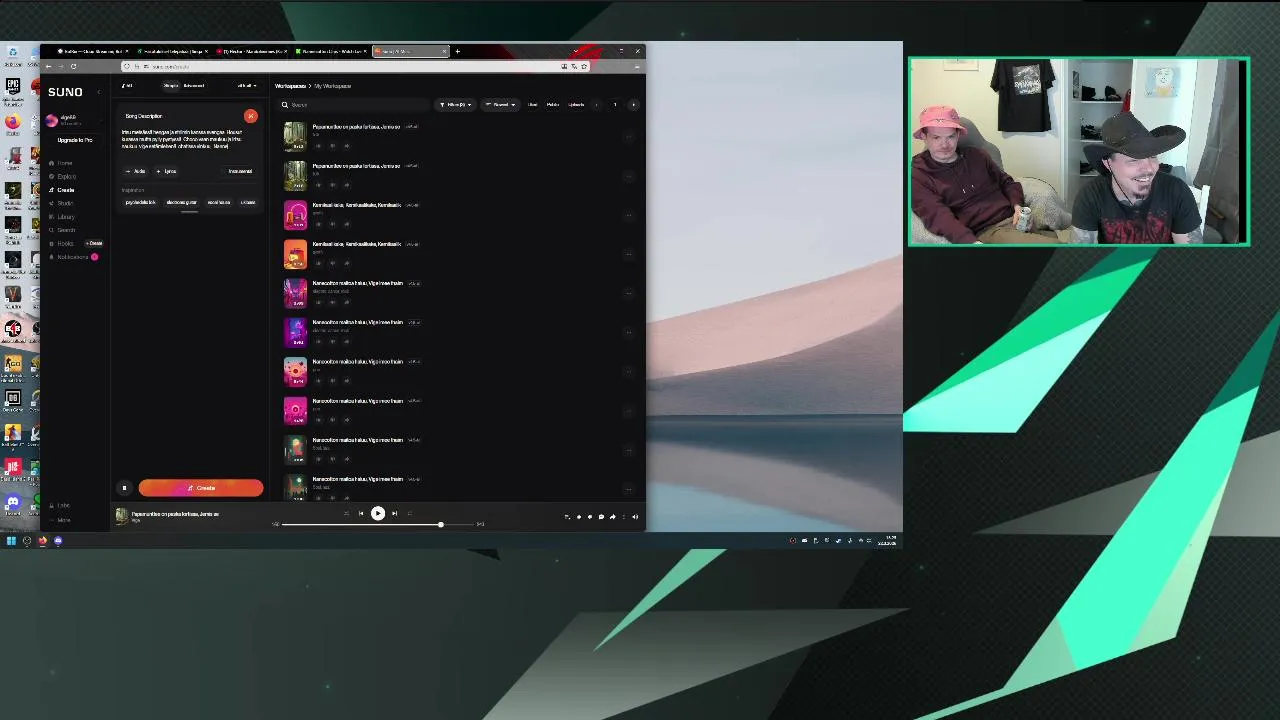The image size is (1280, 720).
Task: Toggle repeat in the bottom player
Action: coord(410,514)
